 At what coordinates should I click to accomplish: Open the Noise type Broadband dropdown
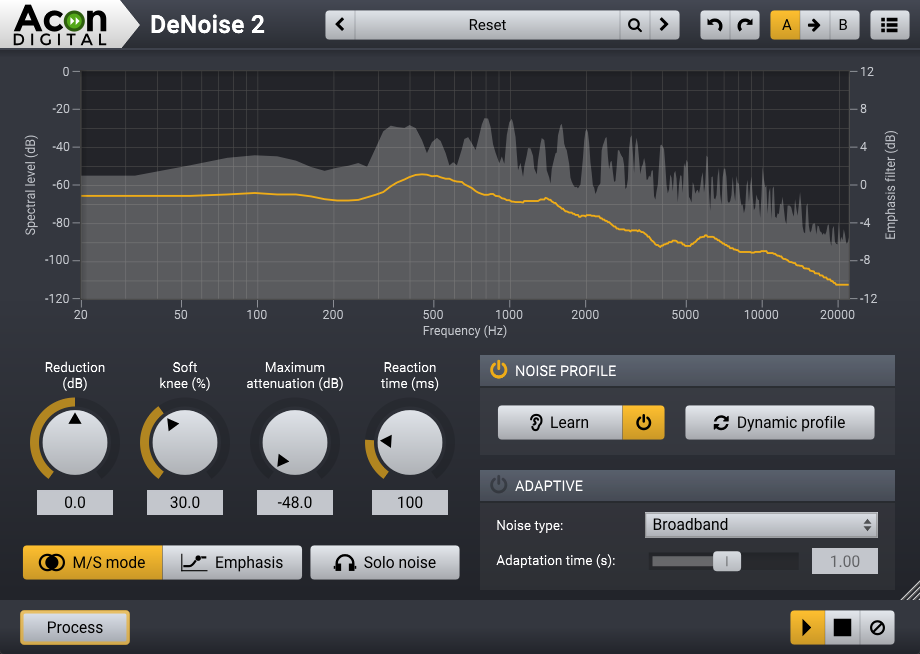point(761,524)
